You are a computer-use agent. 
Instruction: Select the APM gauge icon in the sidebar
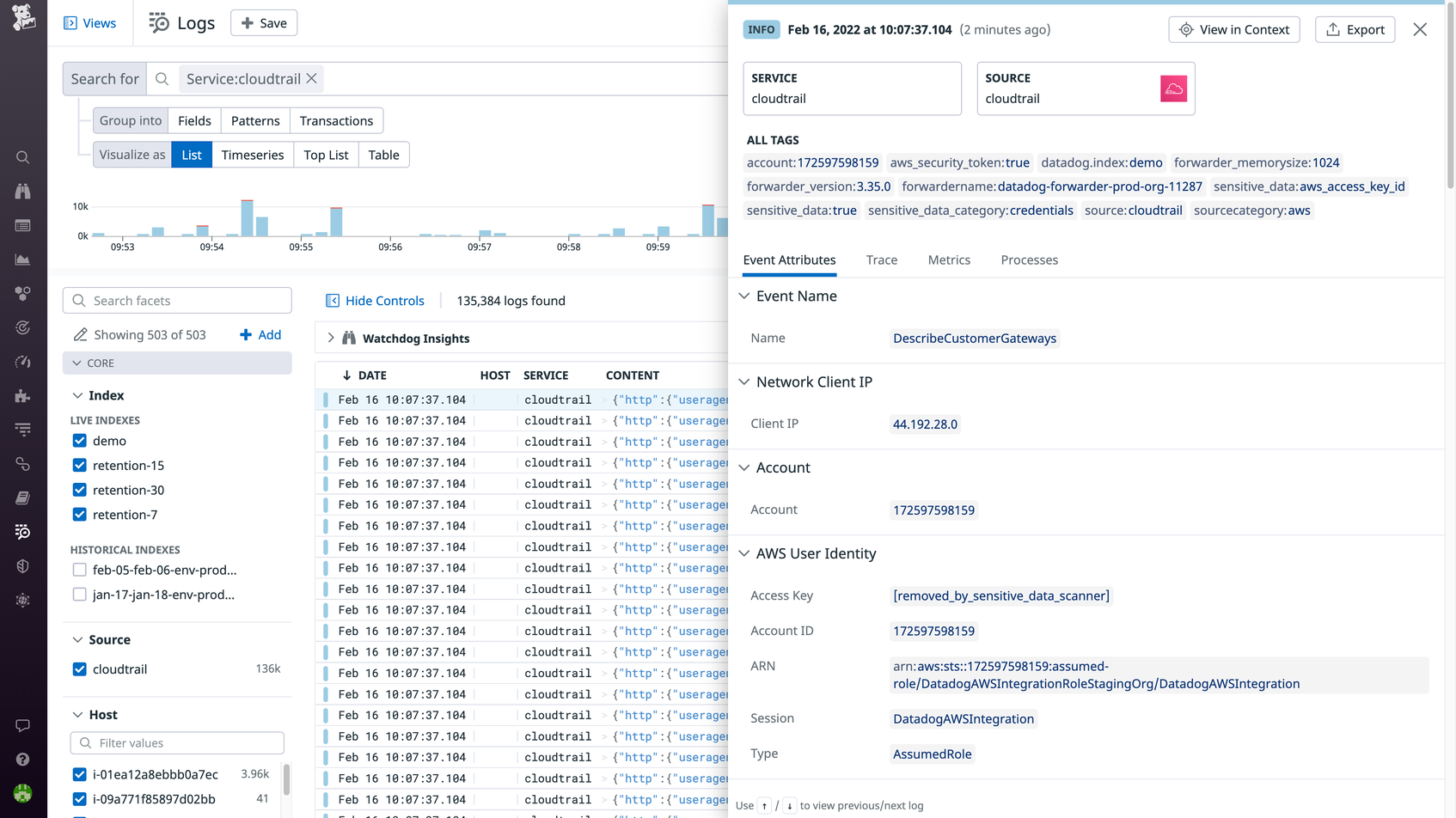click(x=23, y=362)
